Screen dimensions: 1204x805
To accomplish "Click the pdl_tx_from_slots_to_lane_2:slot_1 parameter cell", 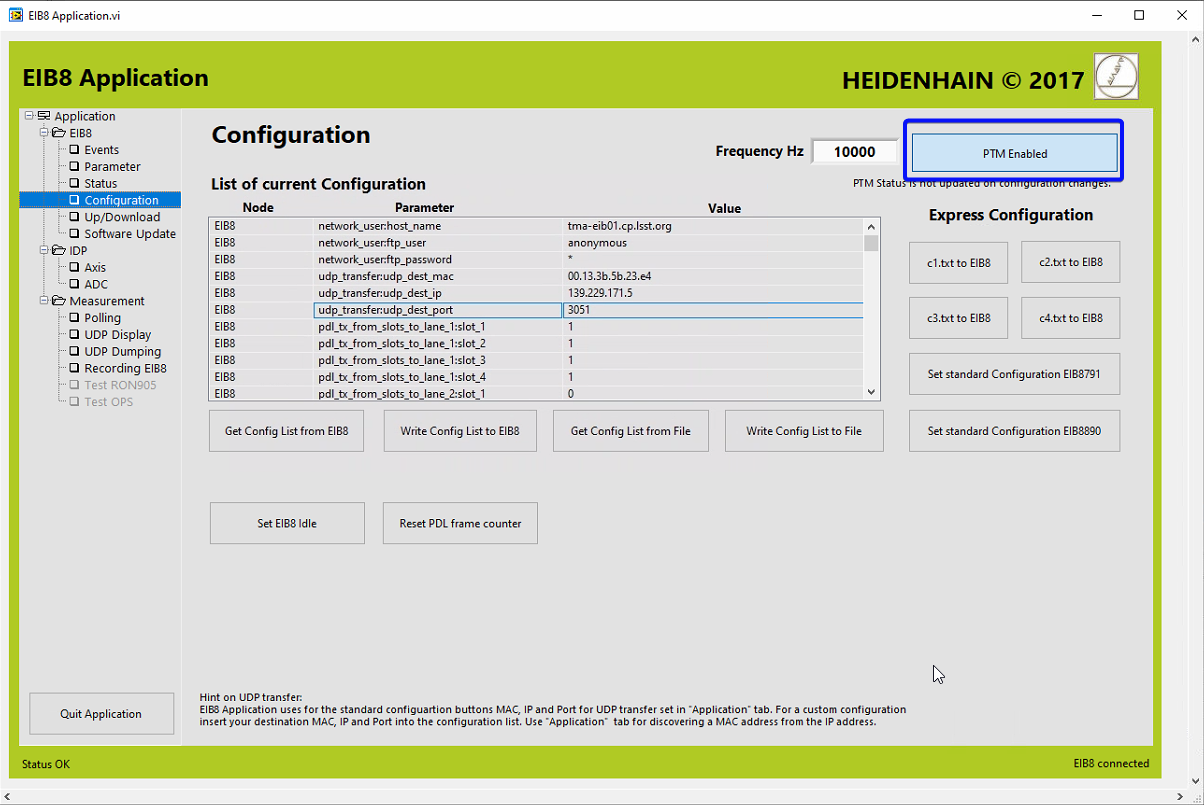I will coord(438,394).
